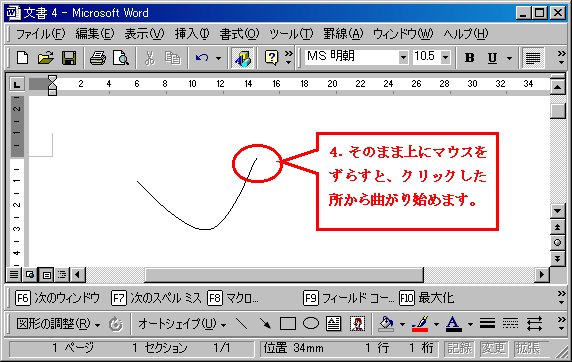This screenshot has width=572, height=362.
Task: Select the arrow drawing tool
Action: pos(265,323)
